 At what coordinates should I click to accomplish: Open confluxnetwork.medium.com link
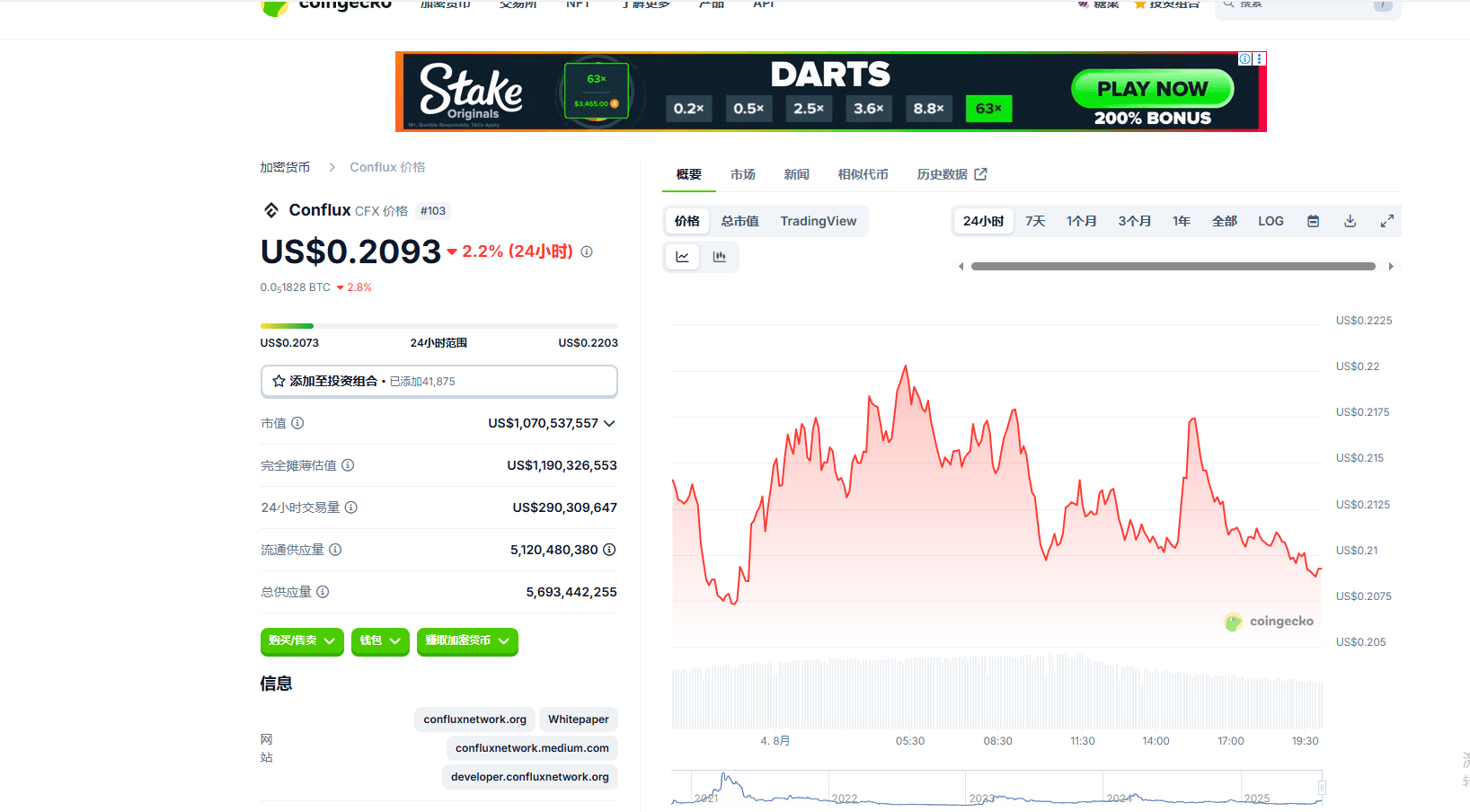[x=532, y=748]
